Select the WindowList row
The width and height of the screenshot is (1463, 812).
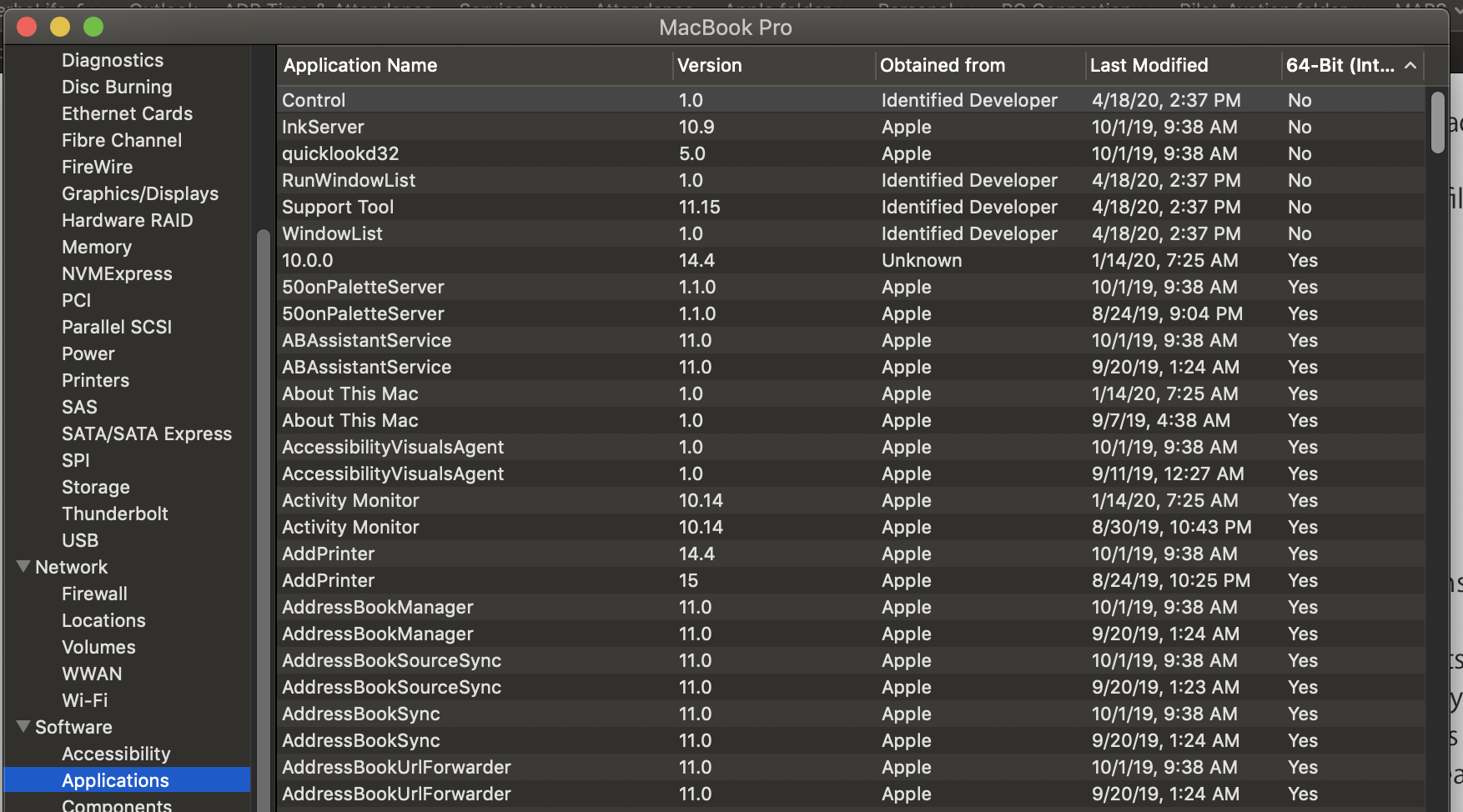pos(851,233)
